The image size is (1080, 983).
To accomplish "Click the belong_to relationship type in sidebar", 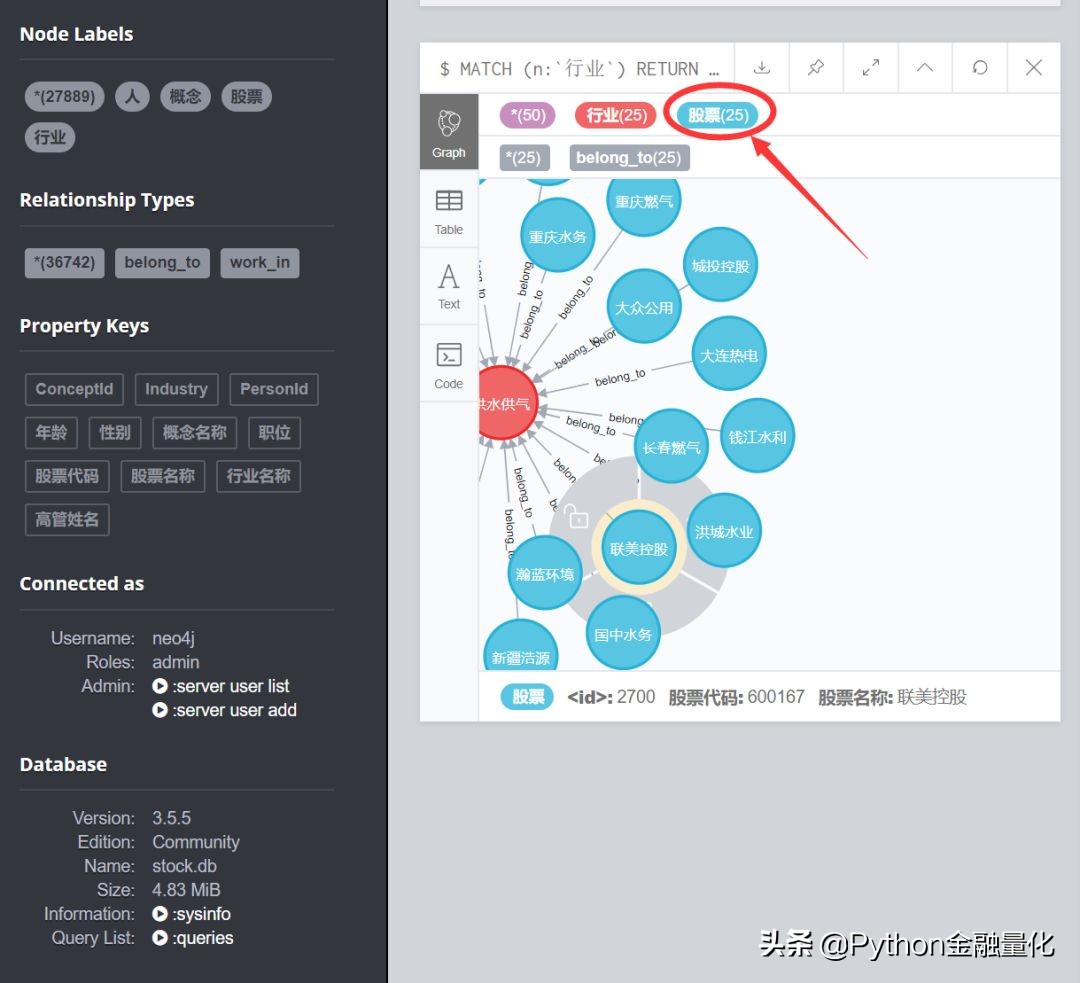I will click(162, 262).
